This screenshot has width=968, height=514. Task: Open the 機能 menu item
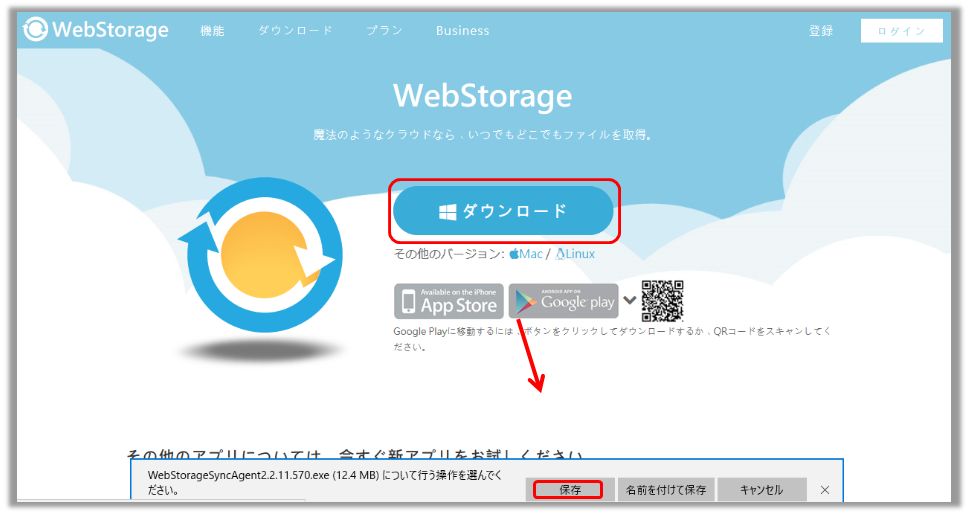click(x=212, y=30)
